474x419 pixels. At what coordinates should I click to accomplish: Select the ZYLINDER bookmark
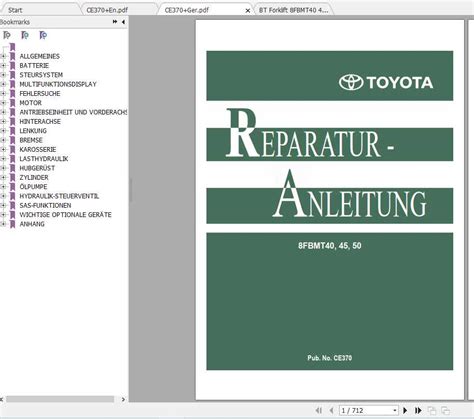(34, 178)
